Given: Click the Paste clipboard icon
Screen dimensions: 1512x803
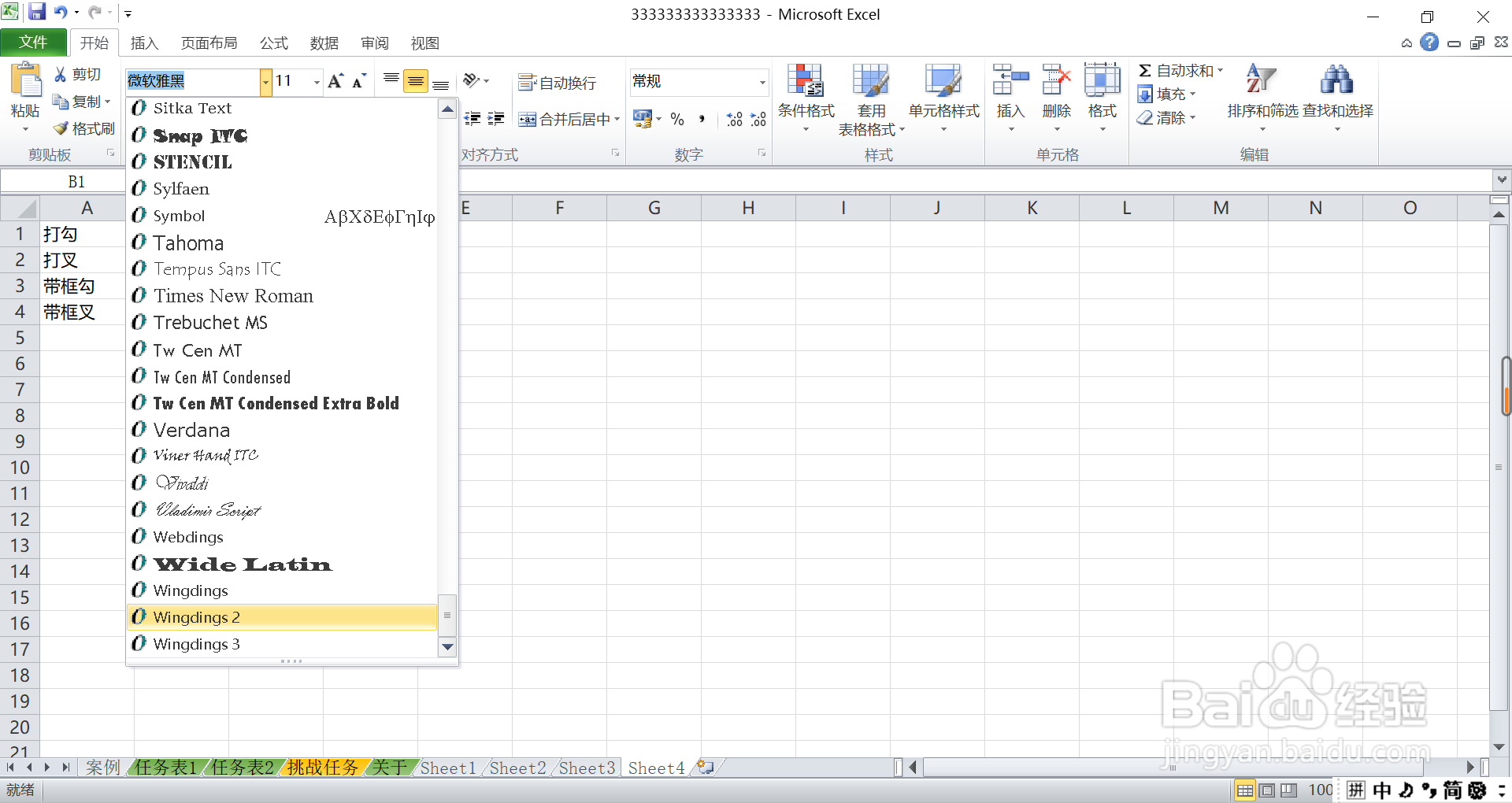Looking at the screenshot, I should 25,80.
